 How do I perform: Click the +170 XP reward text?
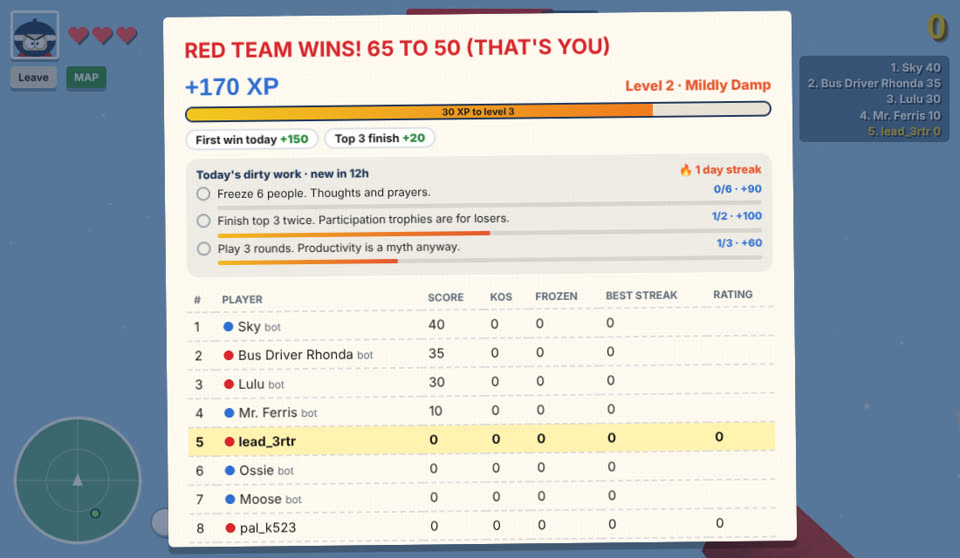click(231, 87)
